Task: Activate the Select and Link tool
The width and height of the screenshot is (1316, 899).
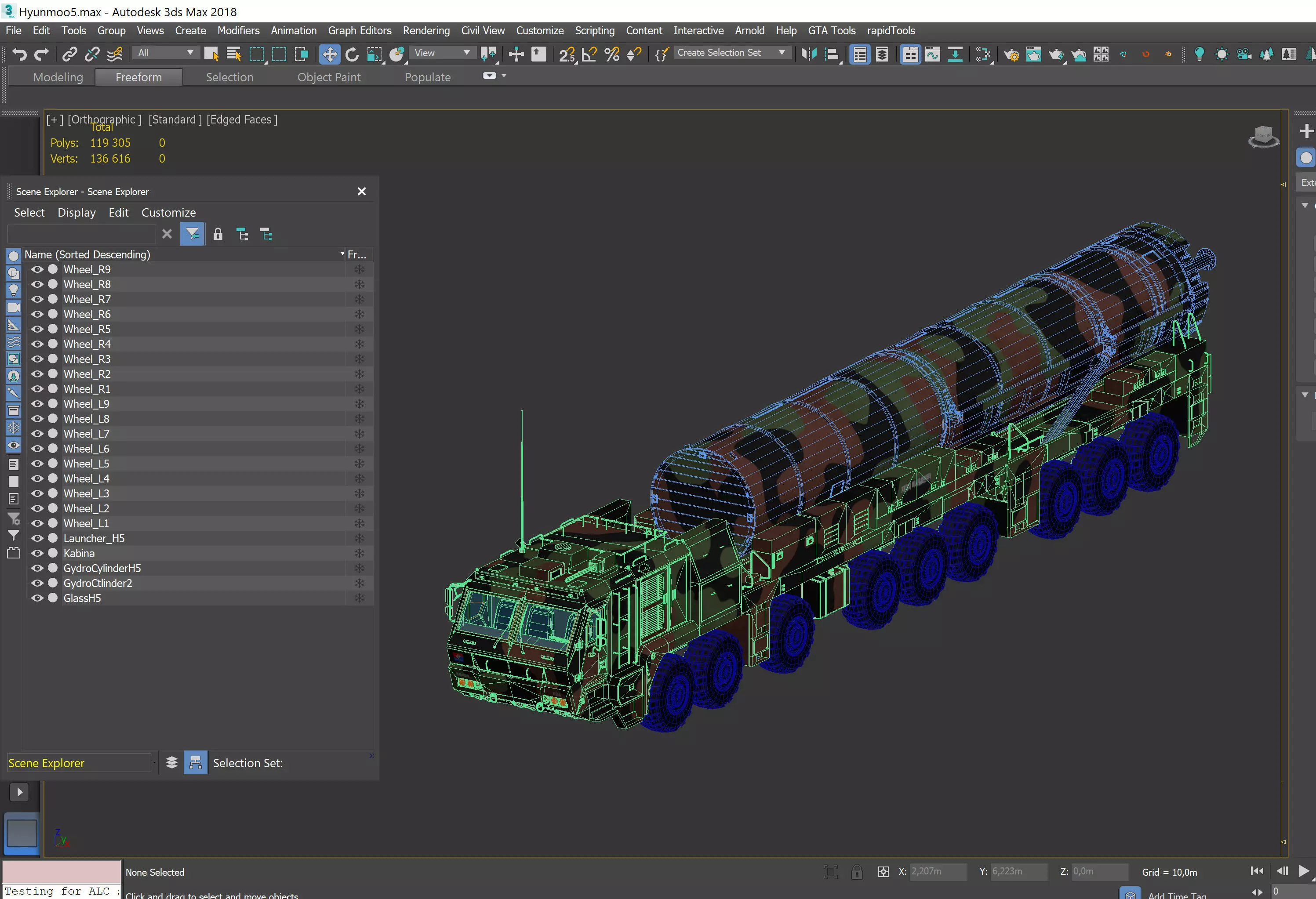Action: click(69, 54)
